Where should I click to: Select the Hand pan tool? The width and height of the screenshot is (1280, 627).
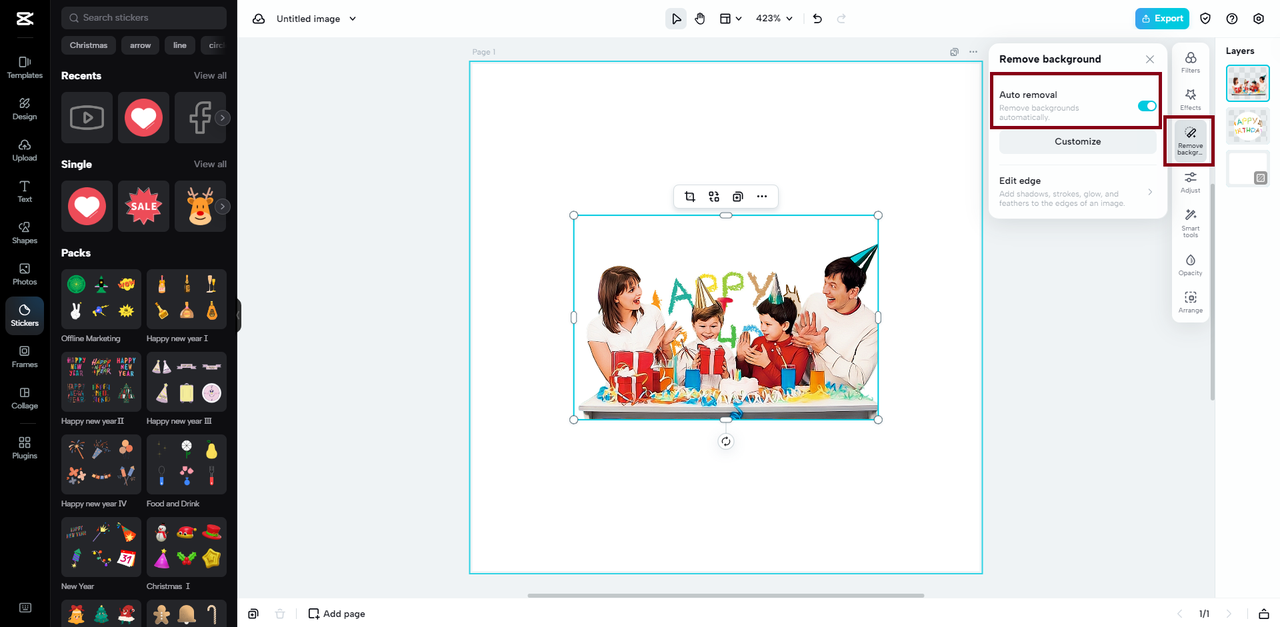[x=700, y=18]
